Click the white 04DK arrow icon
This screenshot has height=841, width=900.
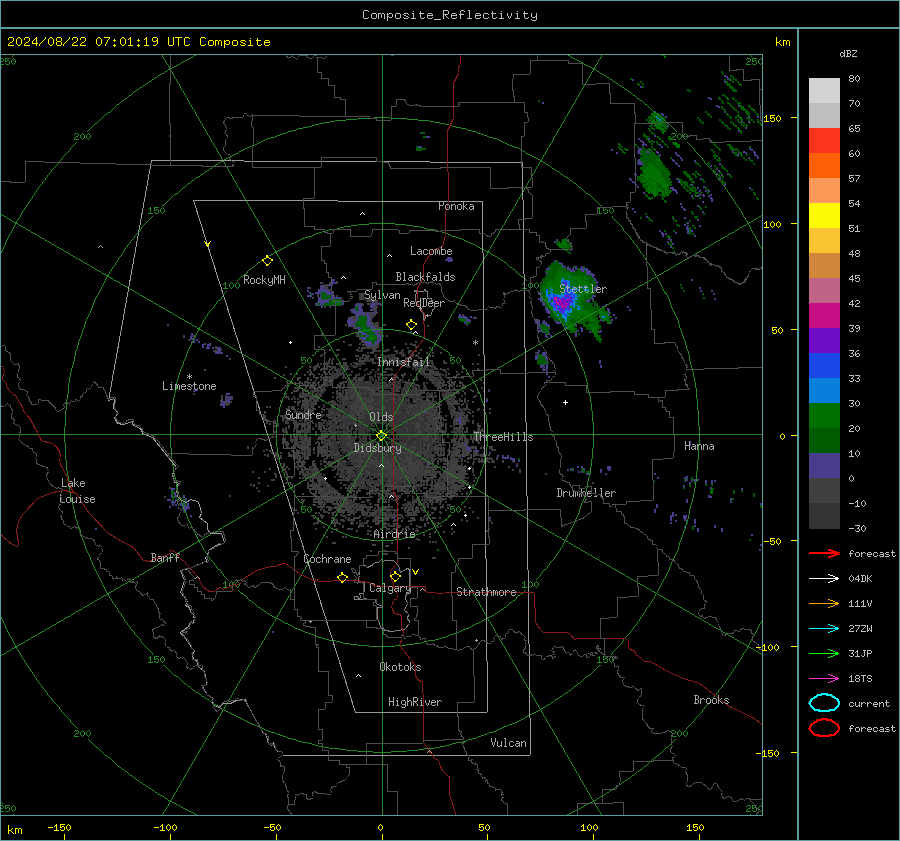point(824,578)
